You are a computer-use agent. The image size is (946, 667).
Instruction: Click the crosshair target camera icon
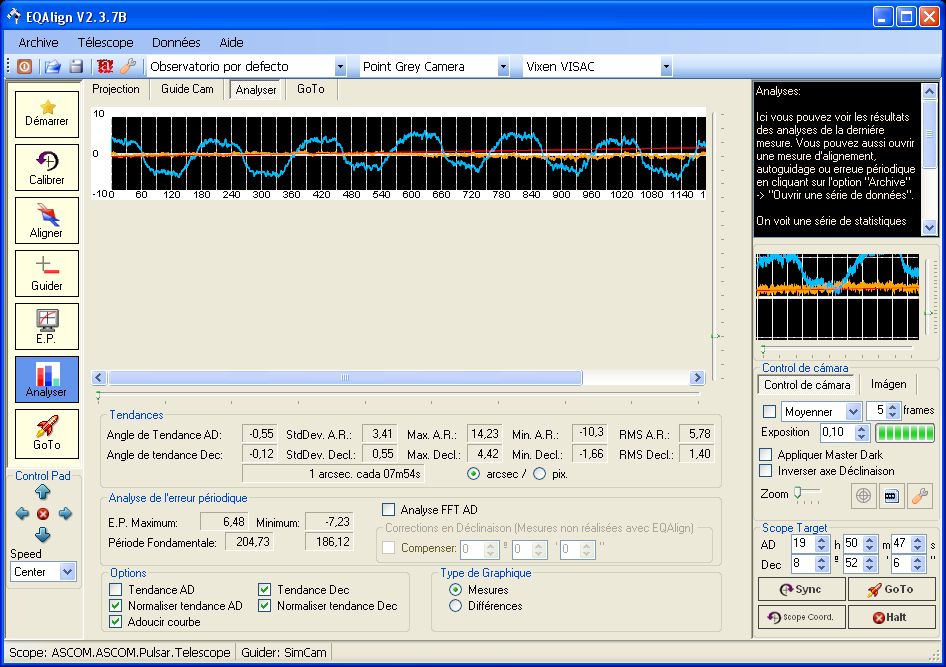point(863,496)
